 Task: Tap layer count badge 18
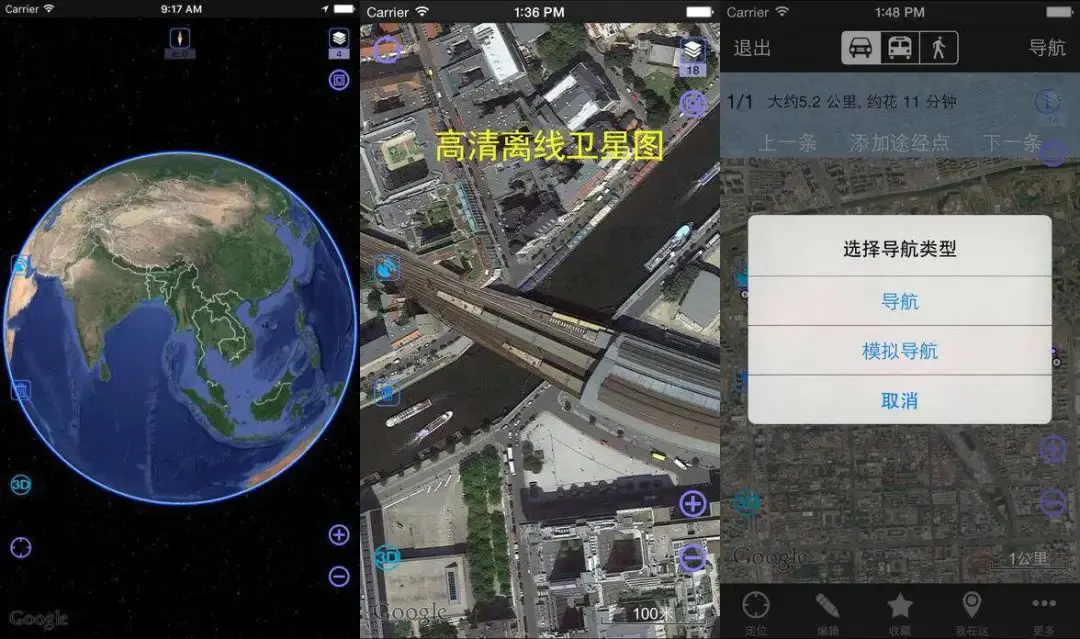693,70
